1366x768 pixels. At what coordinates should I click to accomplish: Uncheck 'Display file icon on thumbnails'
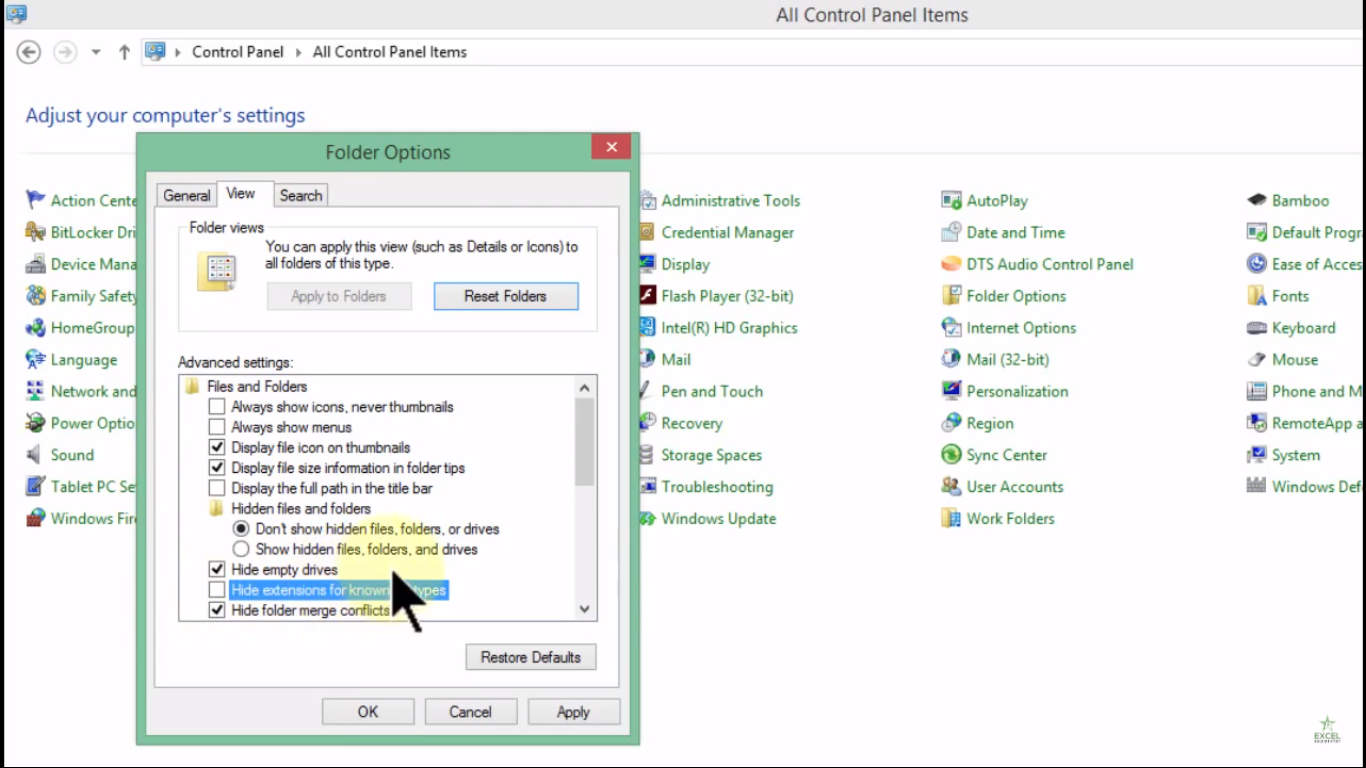point(217,447)
